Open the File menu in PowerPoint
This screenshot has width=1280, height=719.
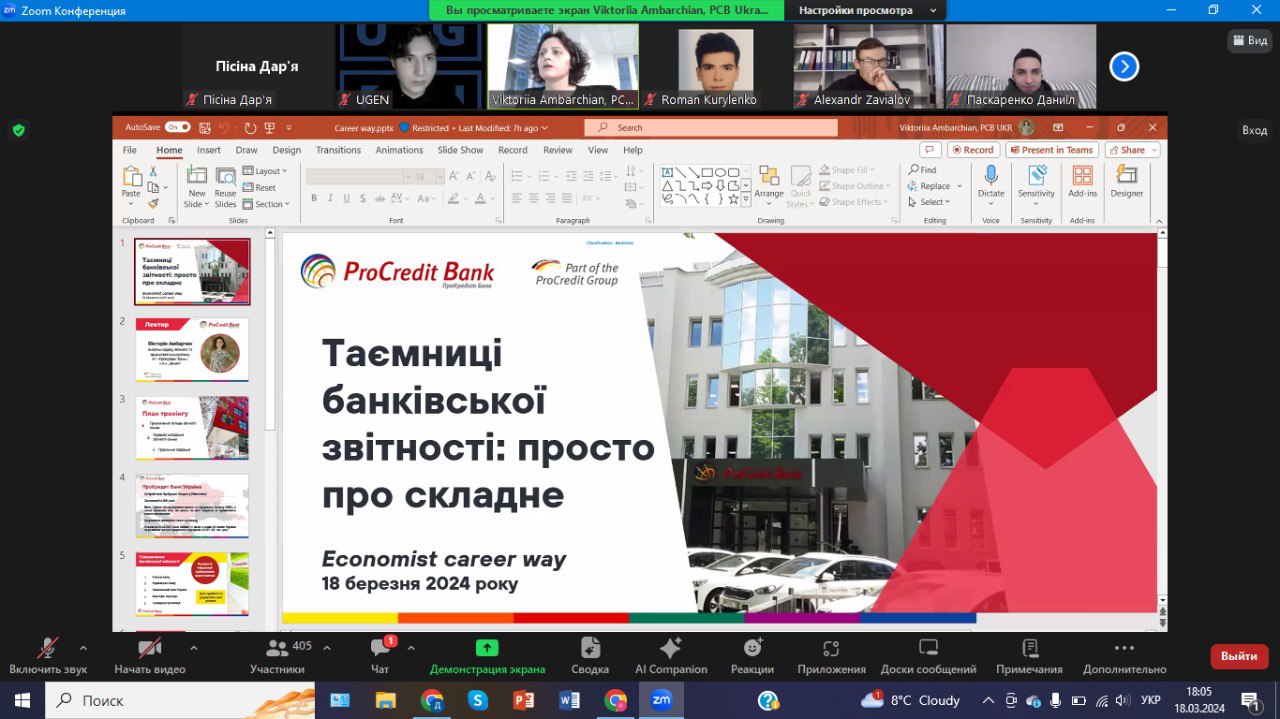click(130, 150)
